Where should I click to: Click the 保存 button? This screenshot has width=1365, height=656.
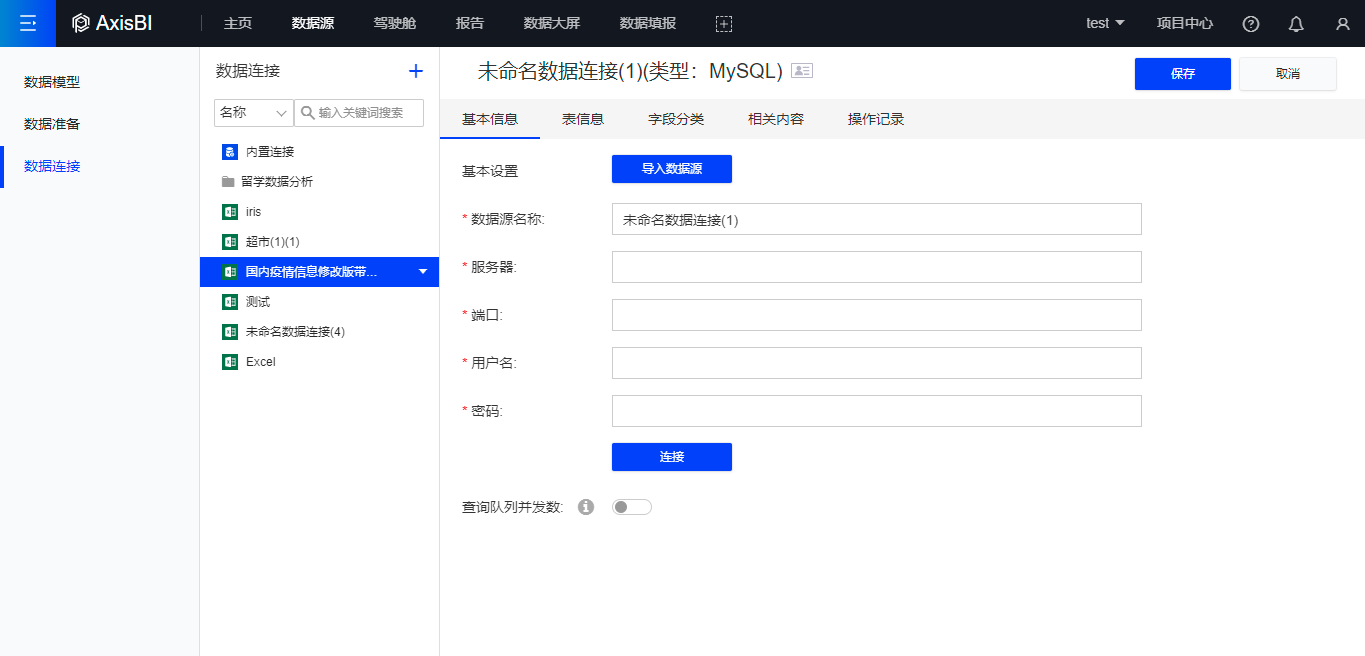point(1182,74)
